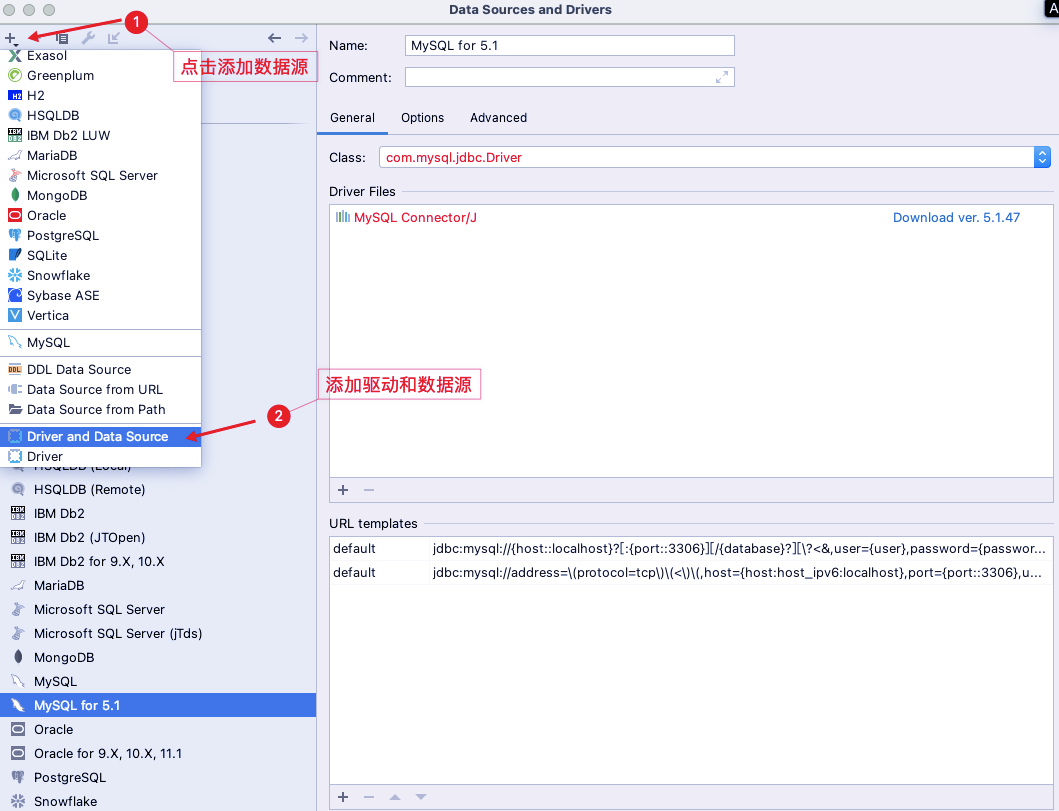Image resolution: width=1059 pixels, height=811 pixels.
Task: Select MySQL Connector/J driver file
Action: click(x=415, y=217)
